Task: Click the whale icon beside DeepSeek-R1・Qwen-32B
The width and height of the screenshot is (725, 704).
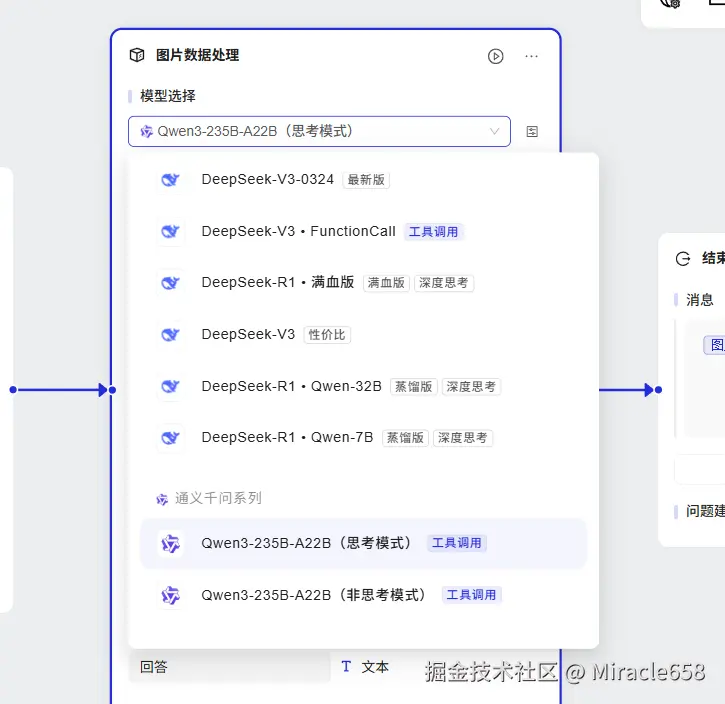Action: coord(171,386)
